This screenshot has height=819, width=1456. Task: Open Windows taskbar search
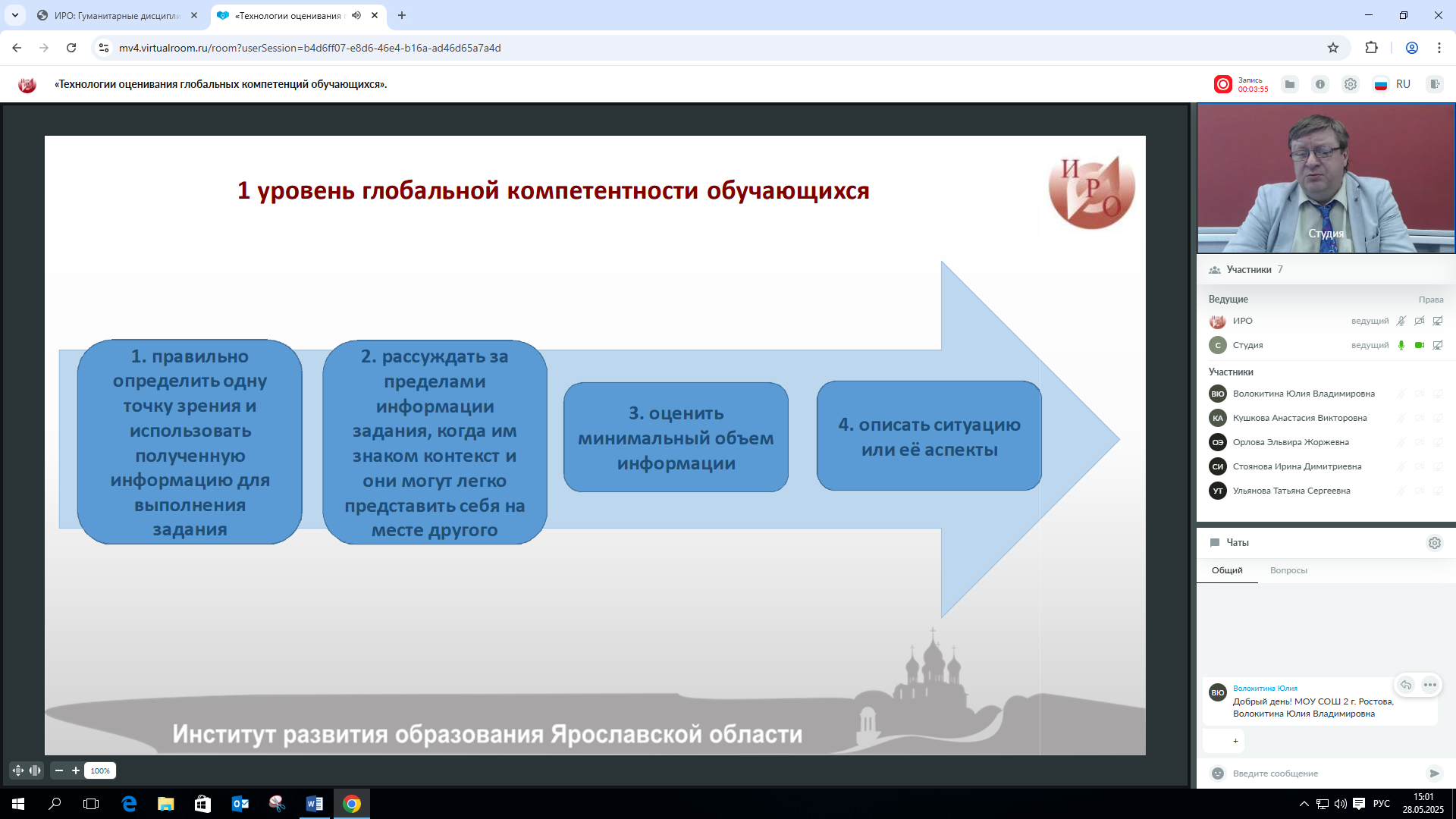[x=55, y=804]
